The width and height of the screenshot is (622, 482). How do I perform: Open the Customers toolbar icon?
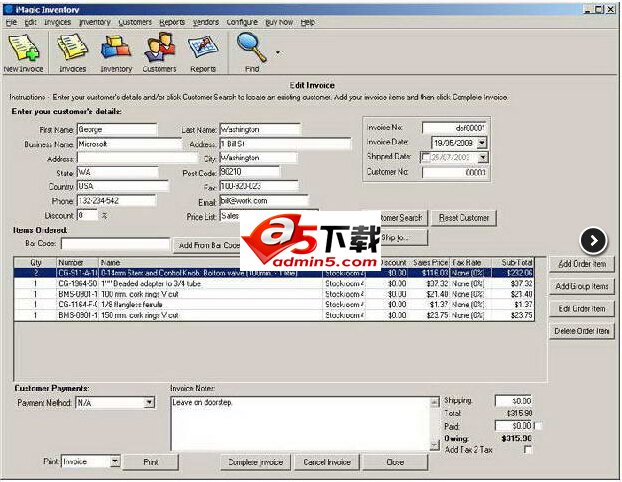pos(159,53)
